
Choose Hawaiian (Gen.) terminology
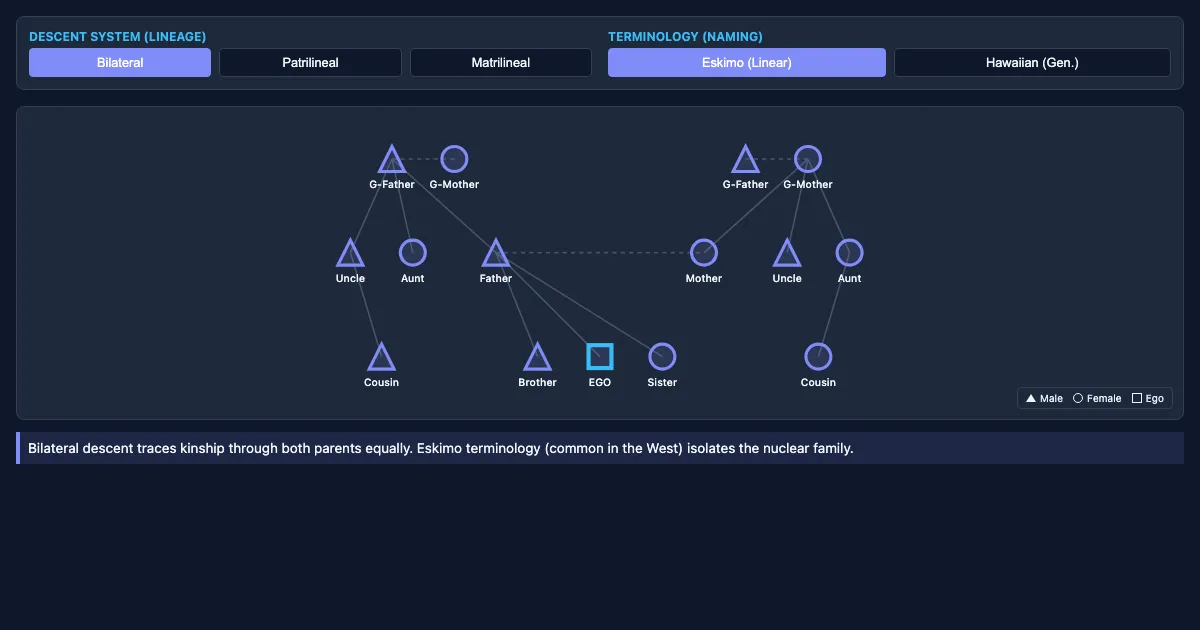pos(1032,63)
